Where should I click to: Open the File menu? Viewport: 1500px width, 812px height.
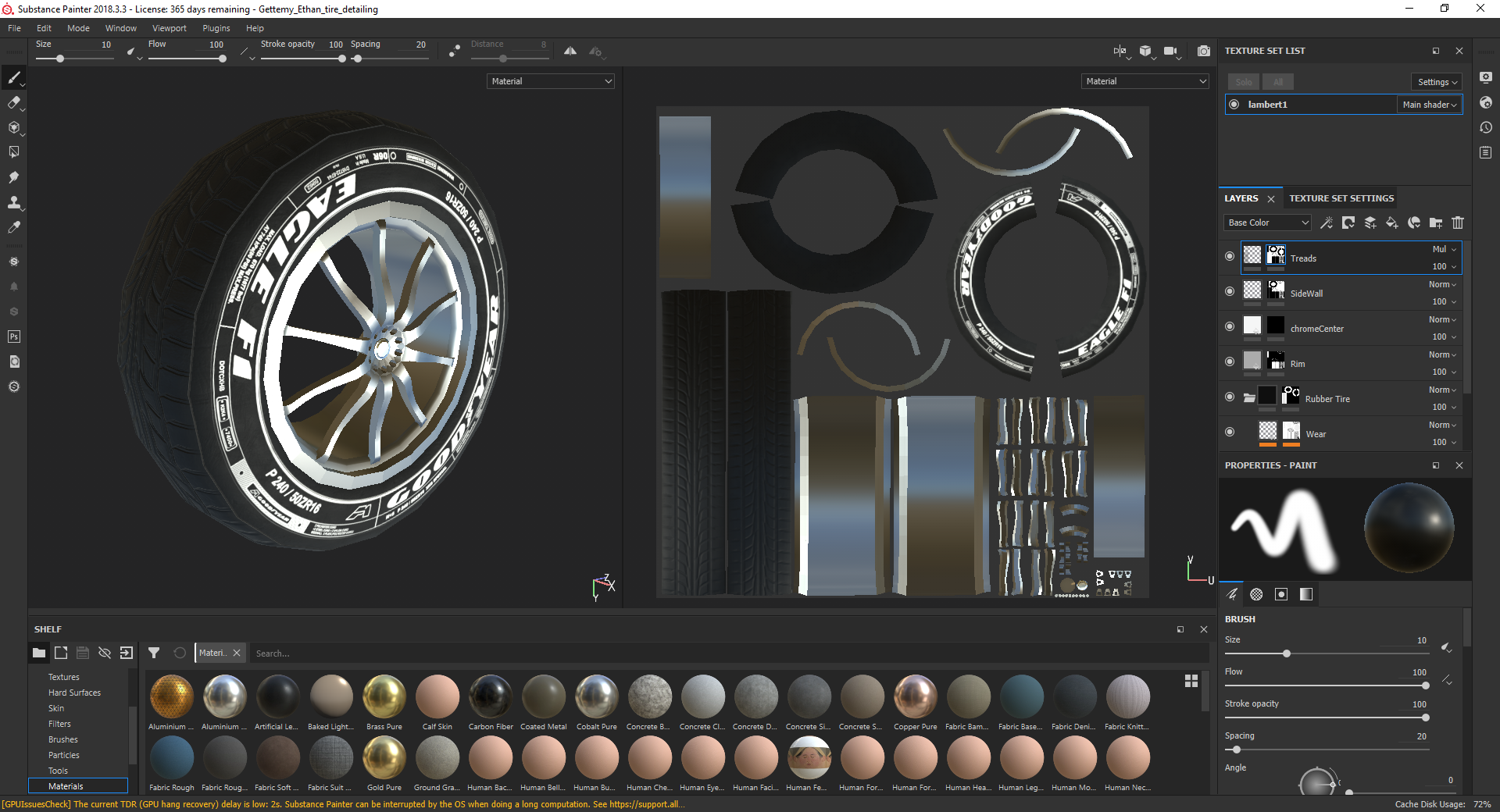coord(15,28)
